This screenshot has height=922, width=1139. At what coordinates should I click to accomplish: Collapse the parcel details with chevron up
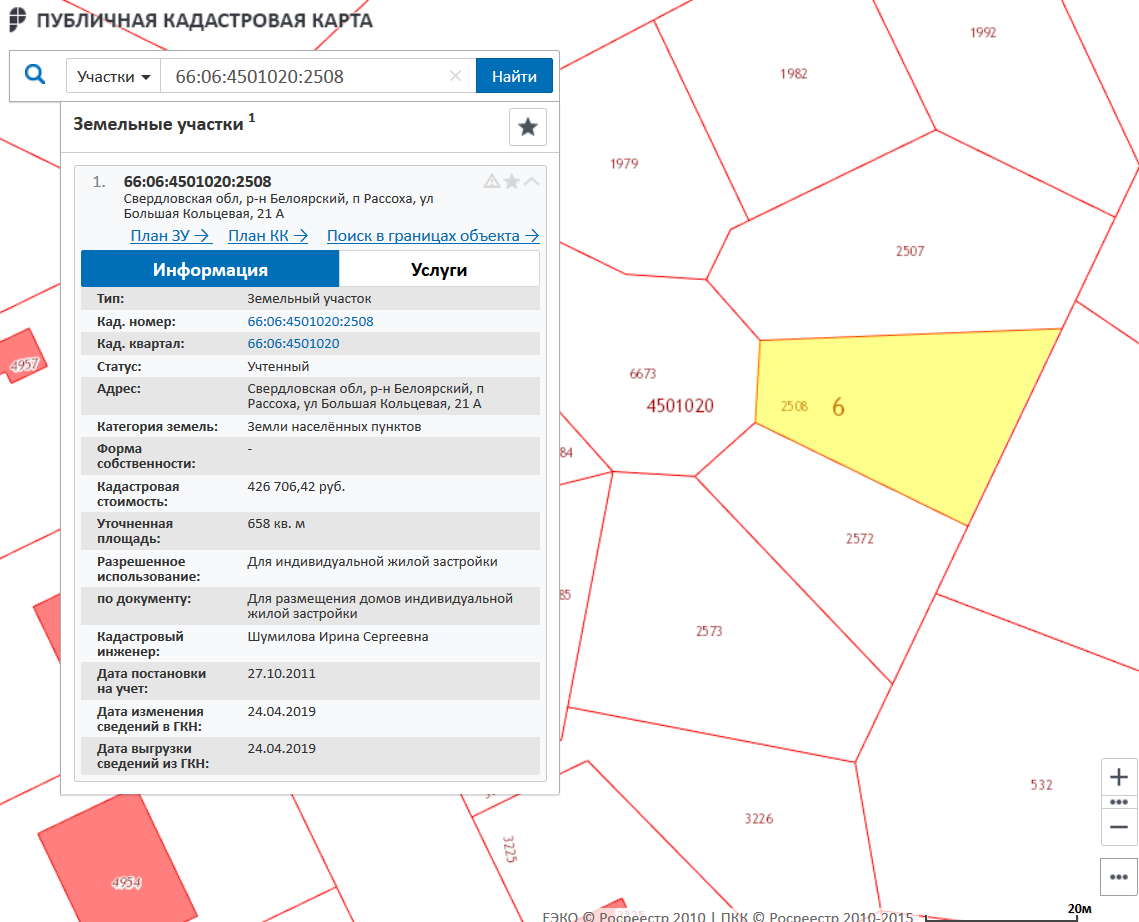point(532,181)
